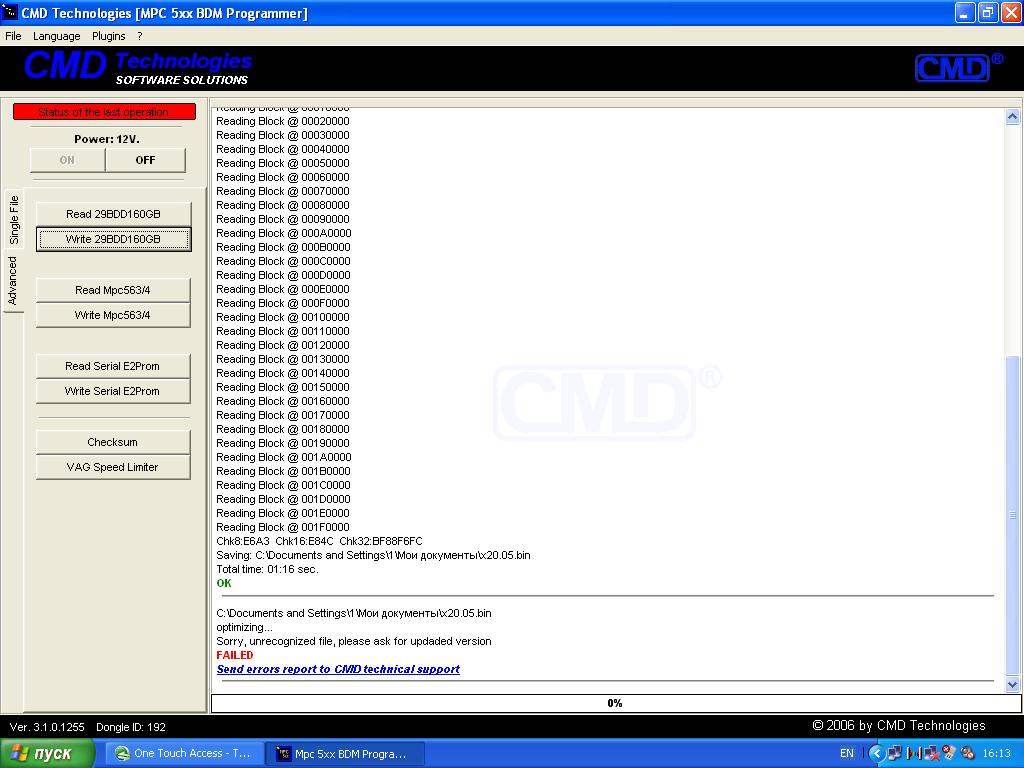Click the first network connection tray icon
Image resolution: width=1024 pixels, height=768 pixels.
pos(894,753)
